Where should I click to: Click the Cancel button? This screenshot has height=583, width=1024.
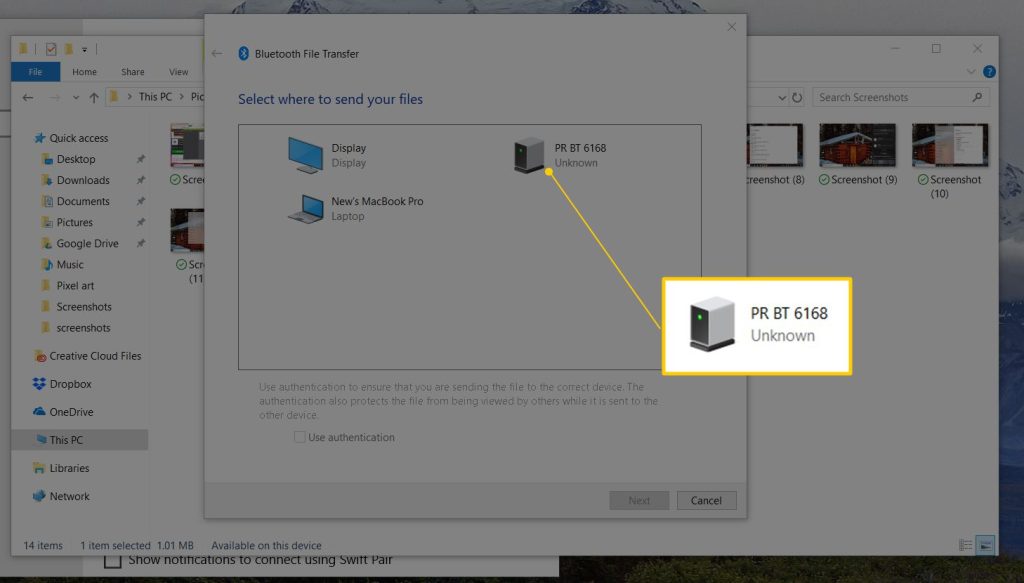706,501
